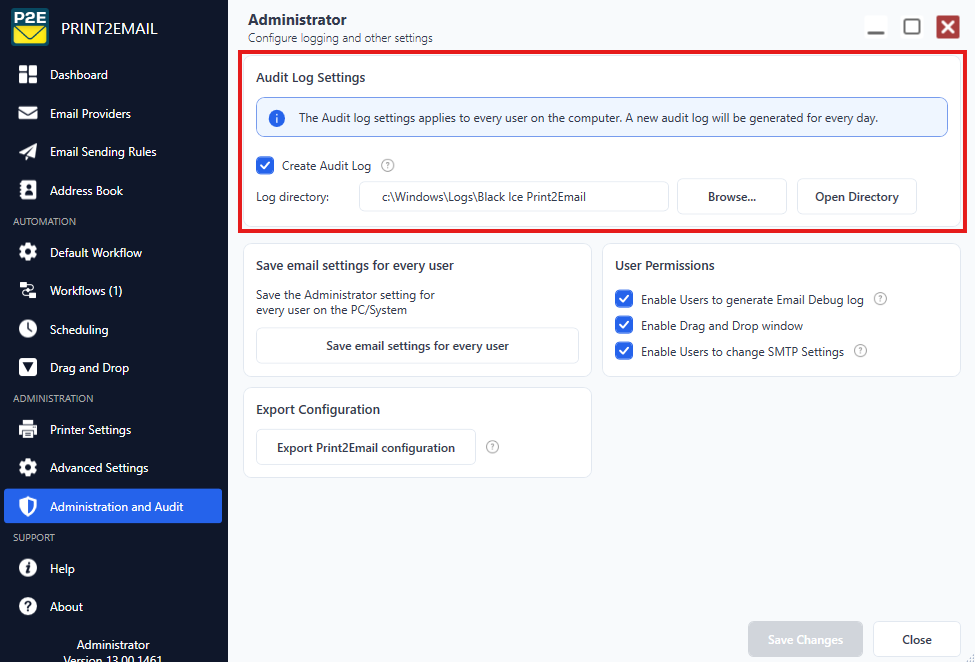Uncheck Enable Users to change SMTP Settings
Image resolution: width=975 pixels, height=662 pixels.
pos(624,351)
